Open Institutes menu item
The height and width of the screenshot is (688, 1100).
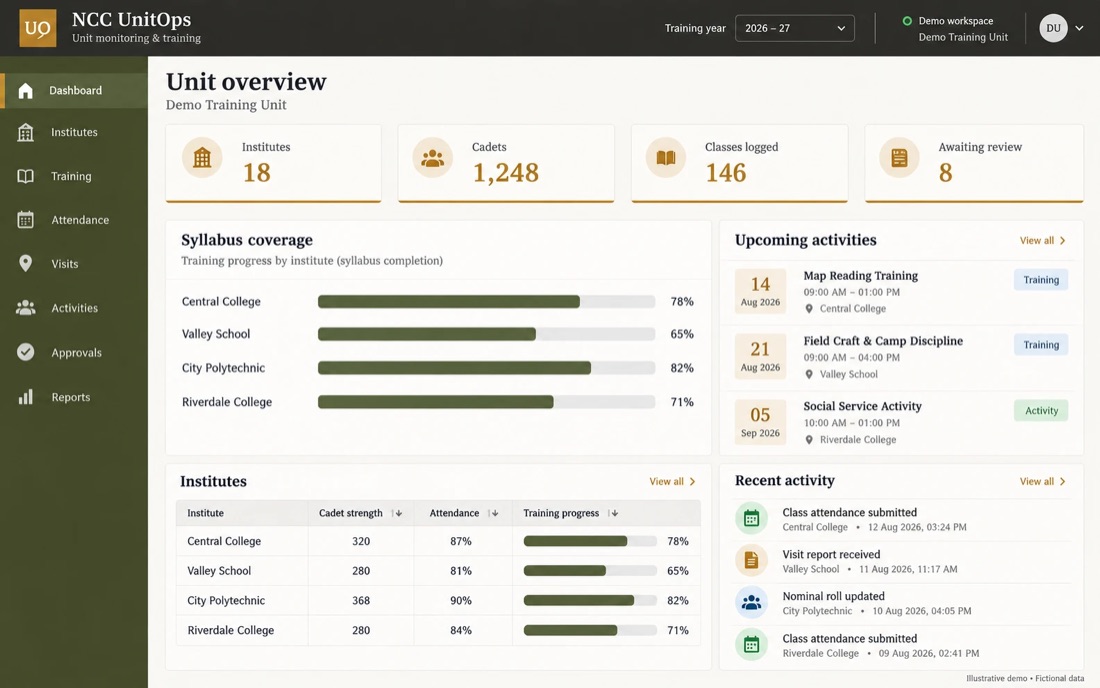pos(74,132)
